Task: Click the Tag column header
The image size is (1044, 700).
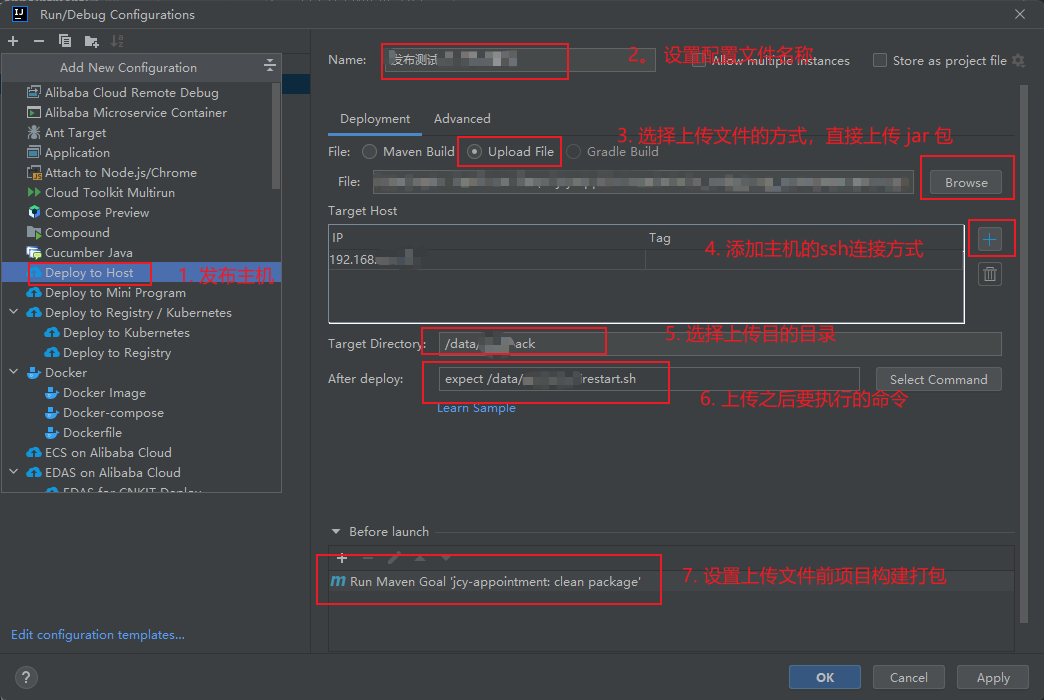Action: pos(804,238)
